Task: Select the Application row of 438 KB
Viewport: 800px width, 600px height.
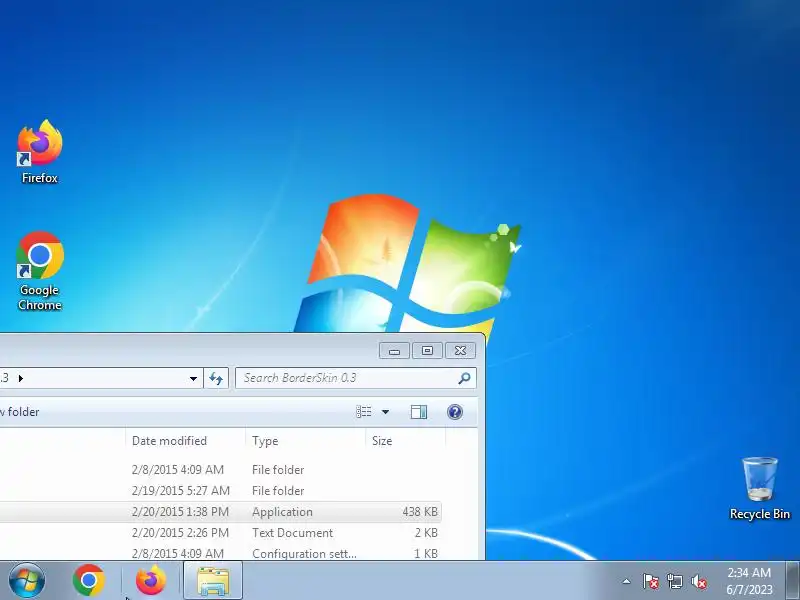Action: click(x=220, y=512)
